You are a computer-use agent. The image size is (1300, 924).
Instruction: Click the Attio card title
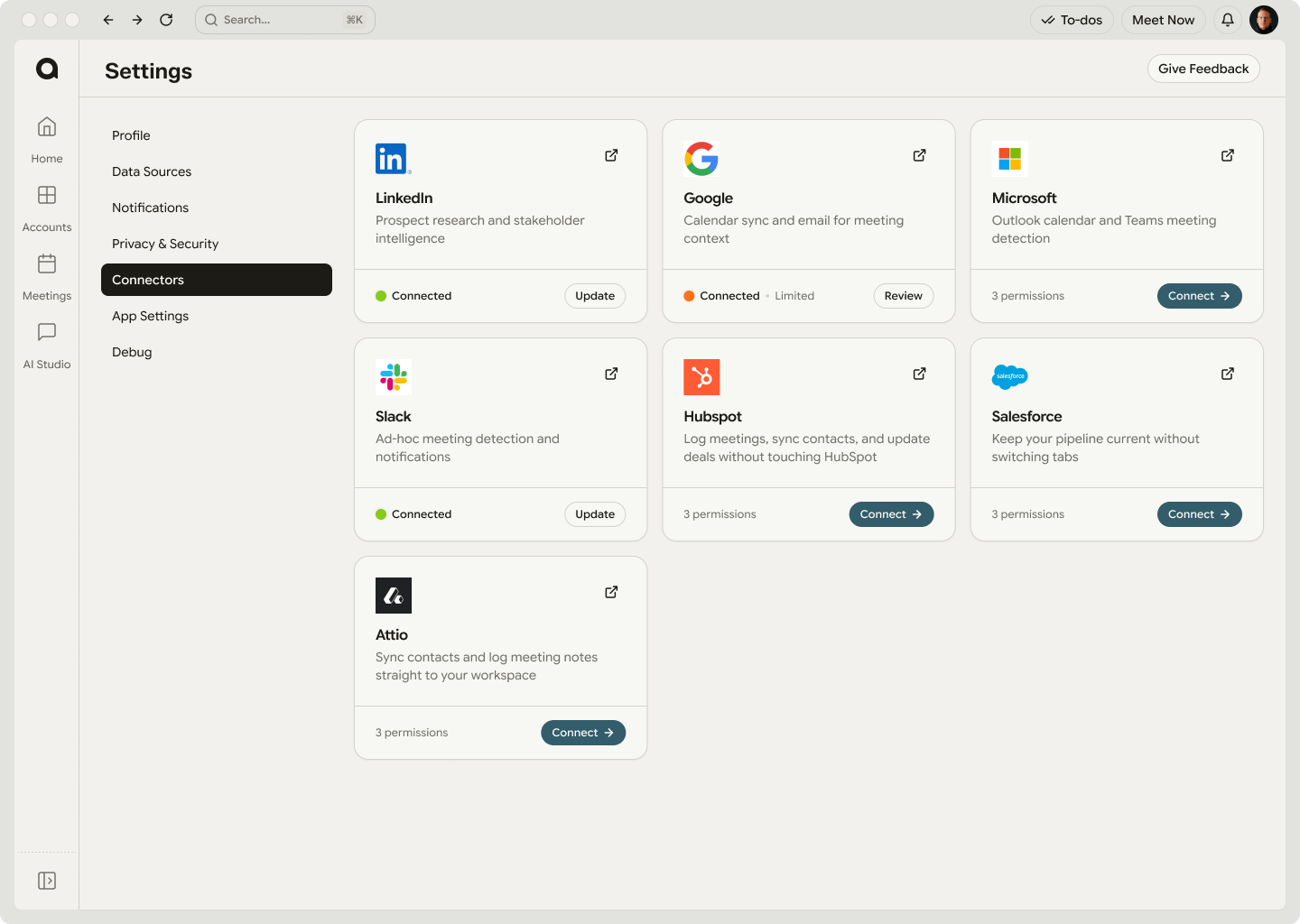(x=392, y=635)
